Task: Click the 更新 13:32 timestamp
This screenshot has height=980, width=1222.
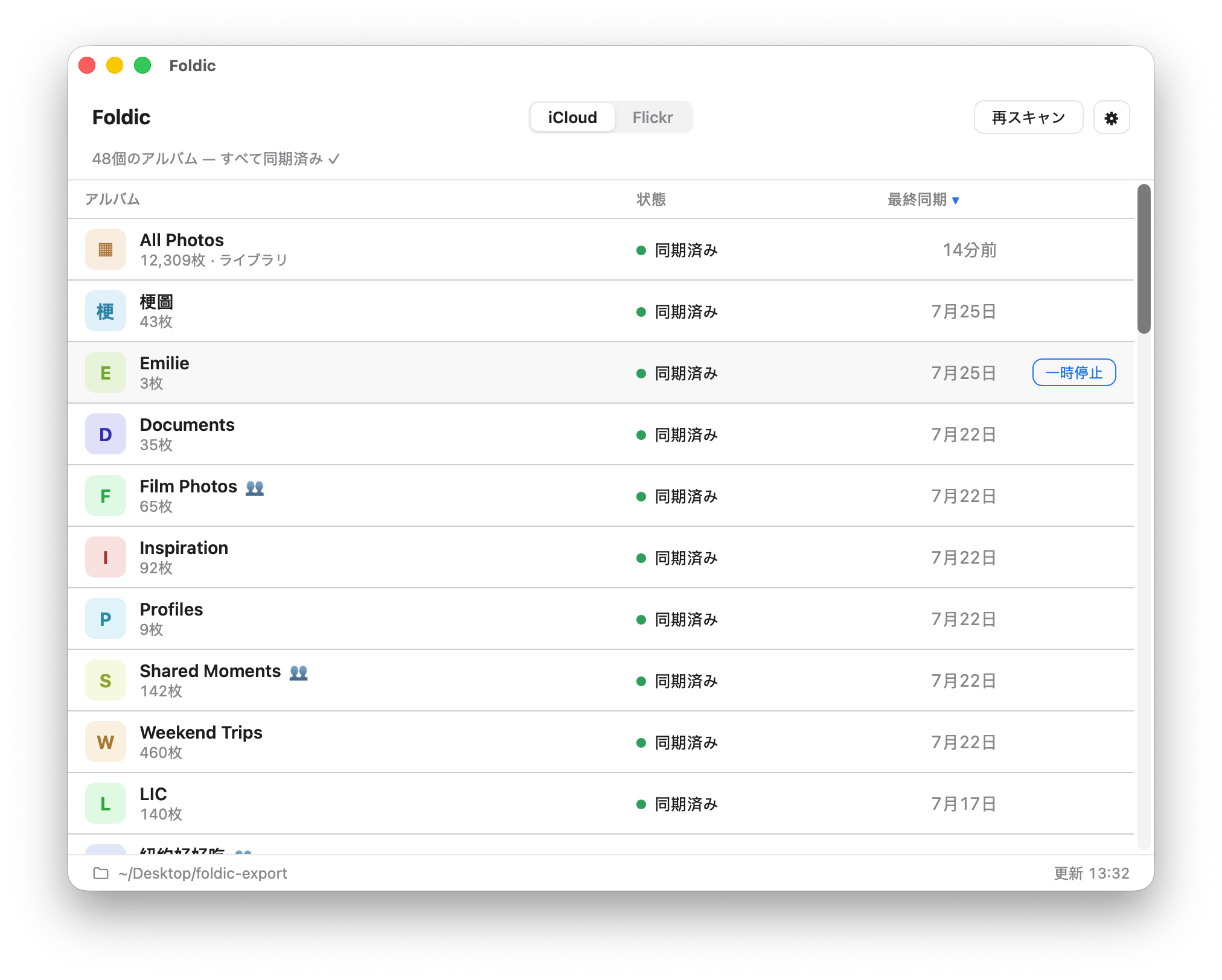Action: [x=1092, y=873]
